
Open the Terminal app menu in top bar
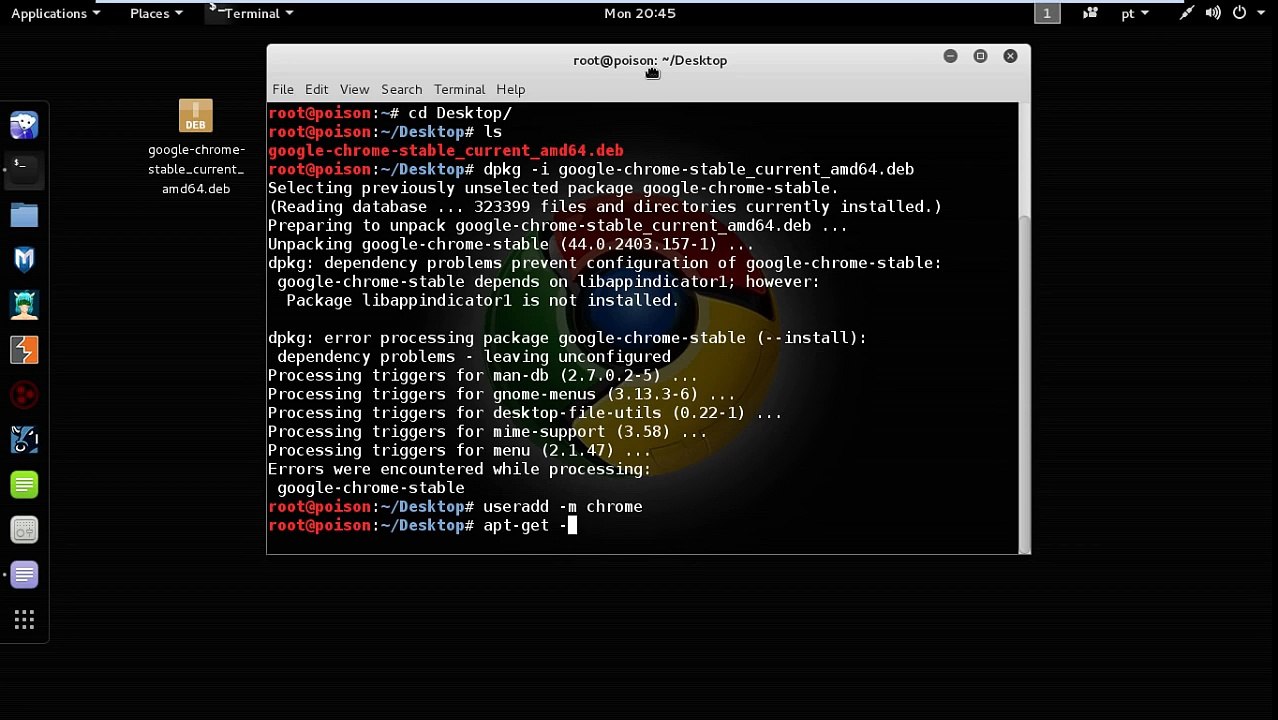tap(251, 13)
